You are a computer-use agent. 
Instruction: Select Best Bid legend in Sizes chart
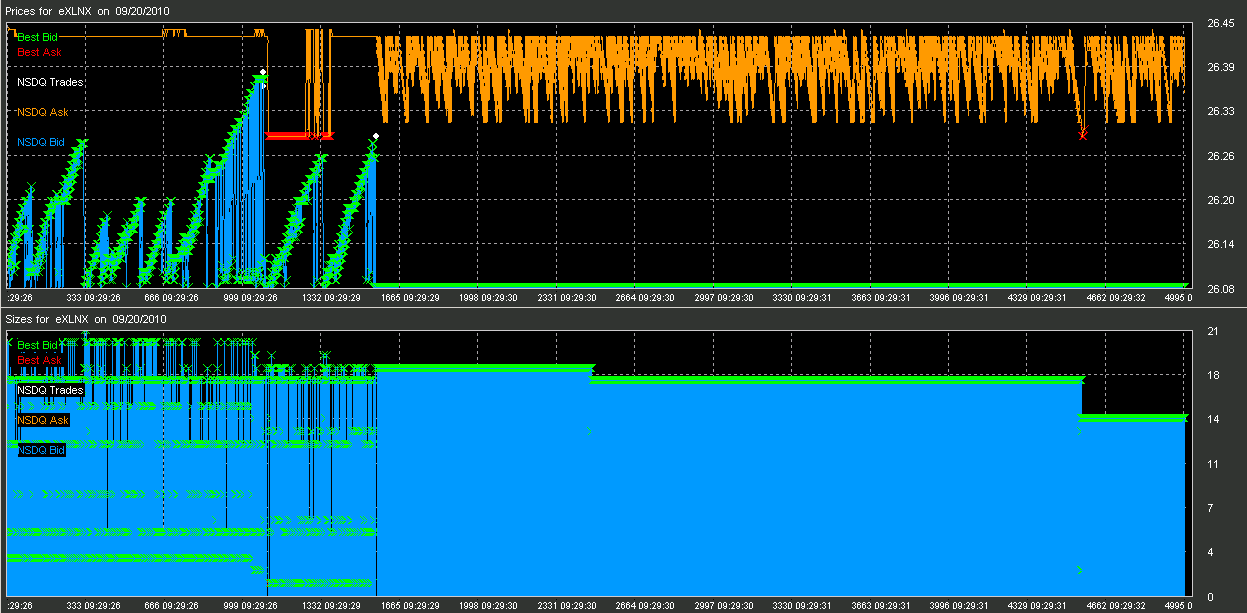[38, 345]
